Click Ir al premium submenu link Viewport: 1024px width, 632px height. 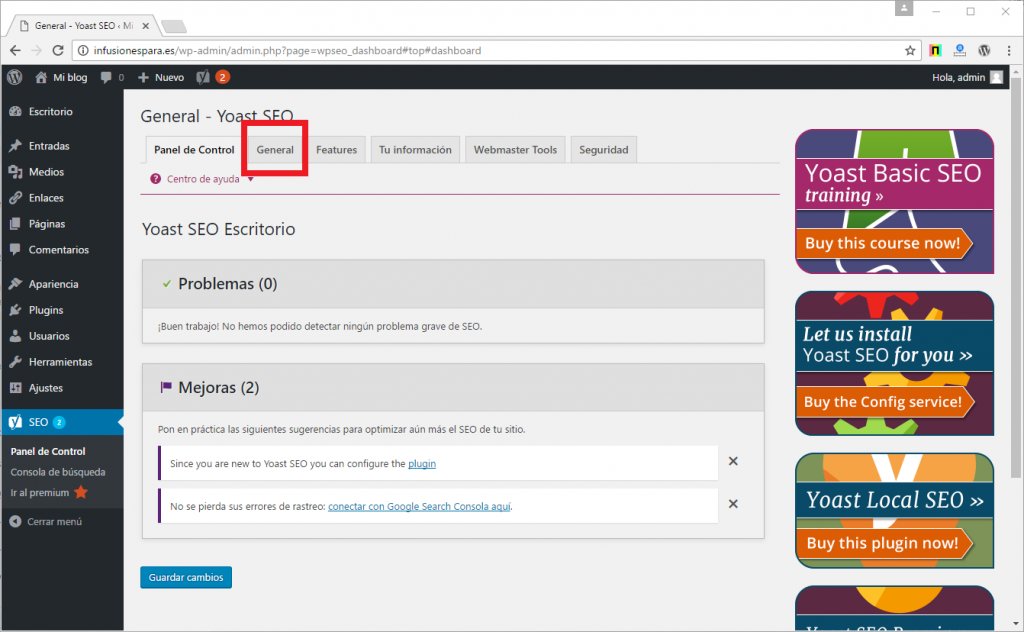tap(48, 492)
